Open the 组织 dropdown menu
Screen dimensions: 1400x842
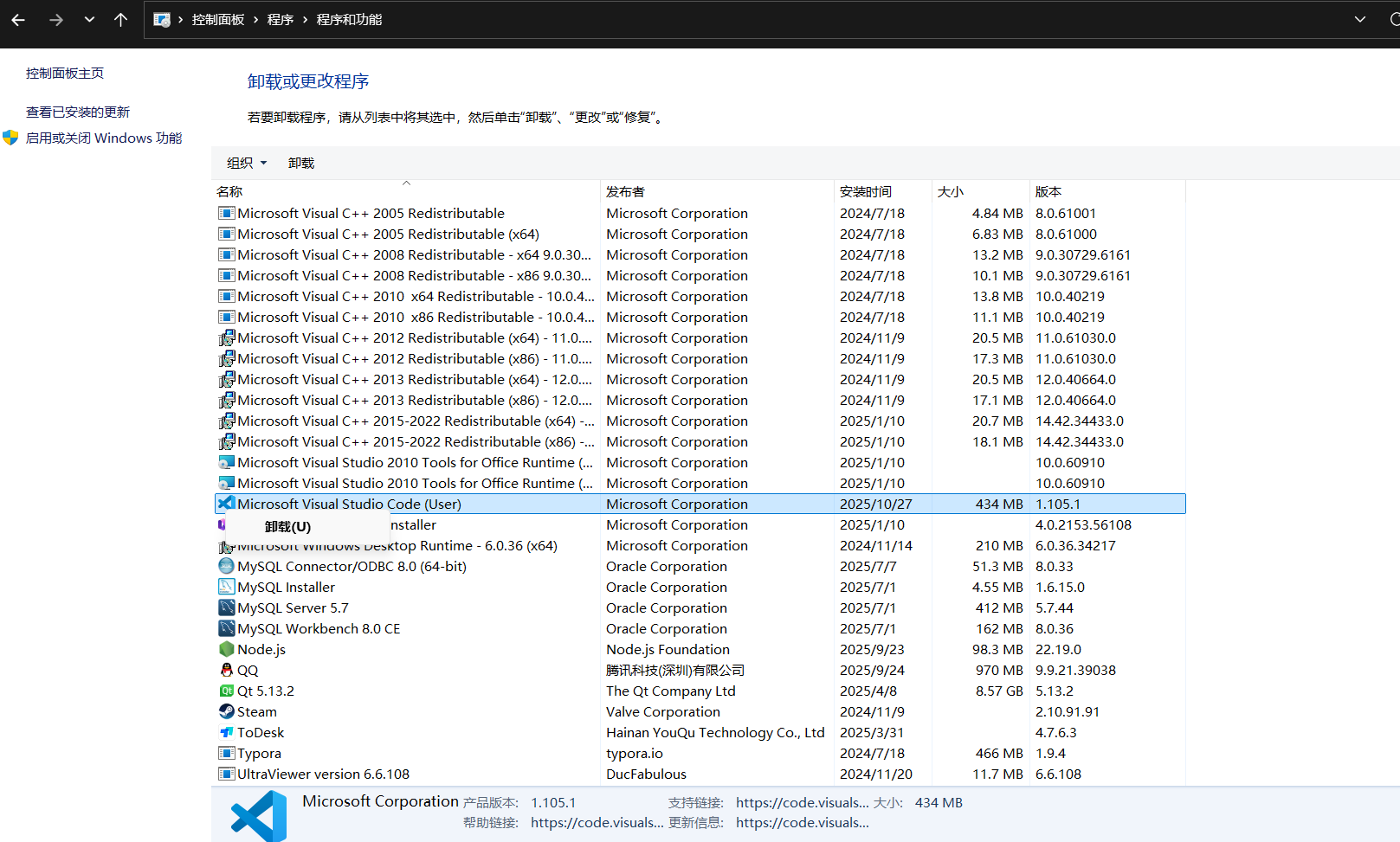(247, 163)
